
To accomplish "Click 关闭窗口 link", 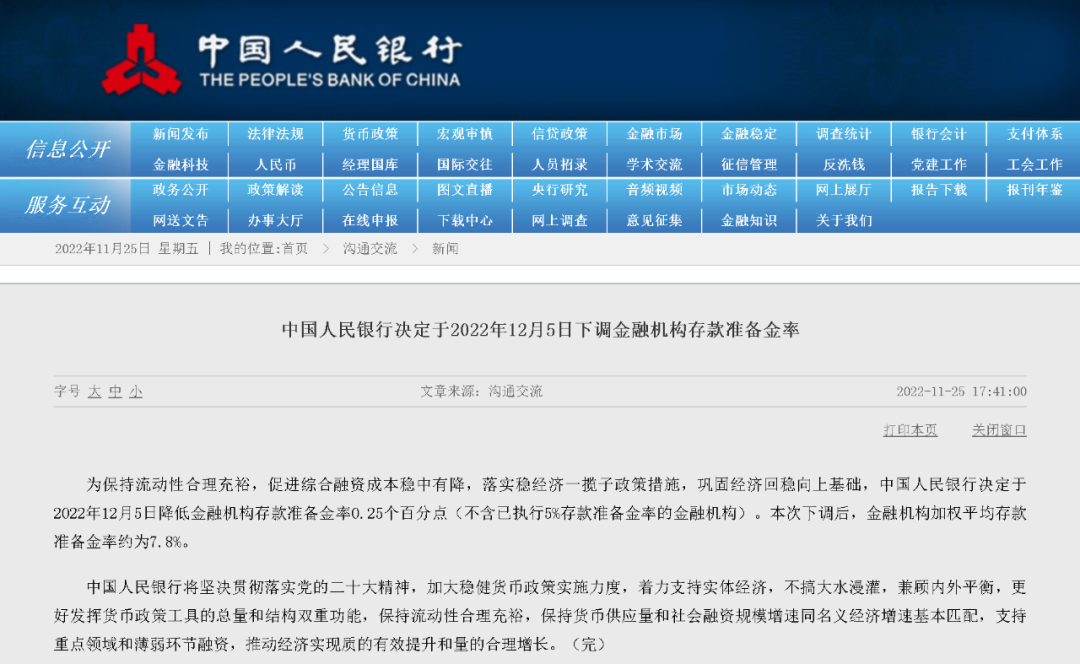I will tap(999, 430).
